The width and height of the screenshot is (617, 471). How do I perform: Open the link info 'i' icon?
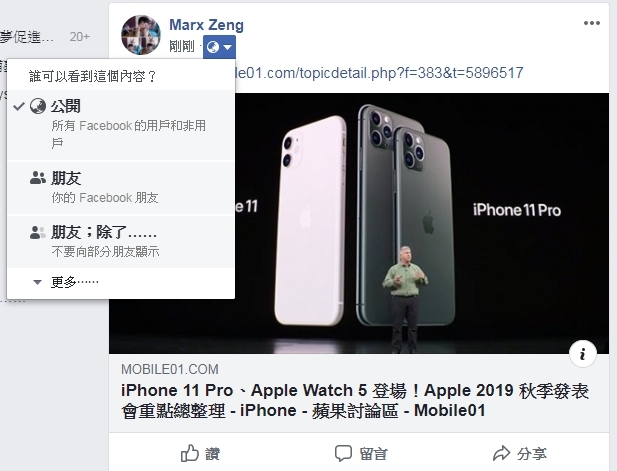[x=583, y=354]
